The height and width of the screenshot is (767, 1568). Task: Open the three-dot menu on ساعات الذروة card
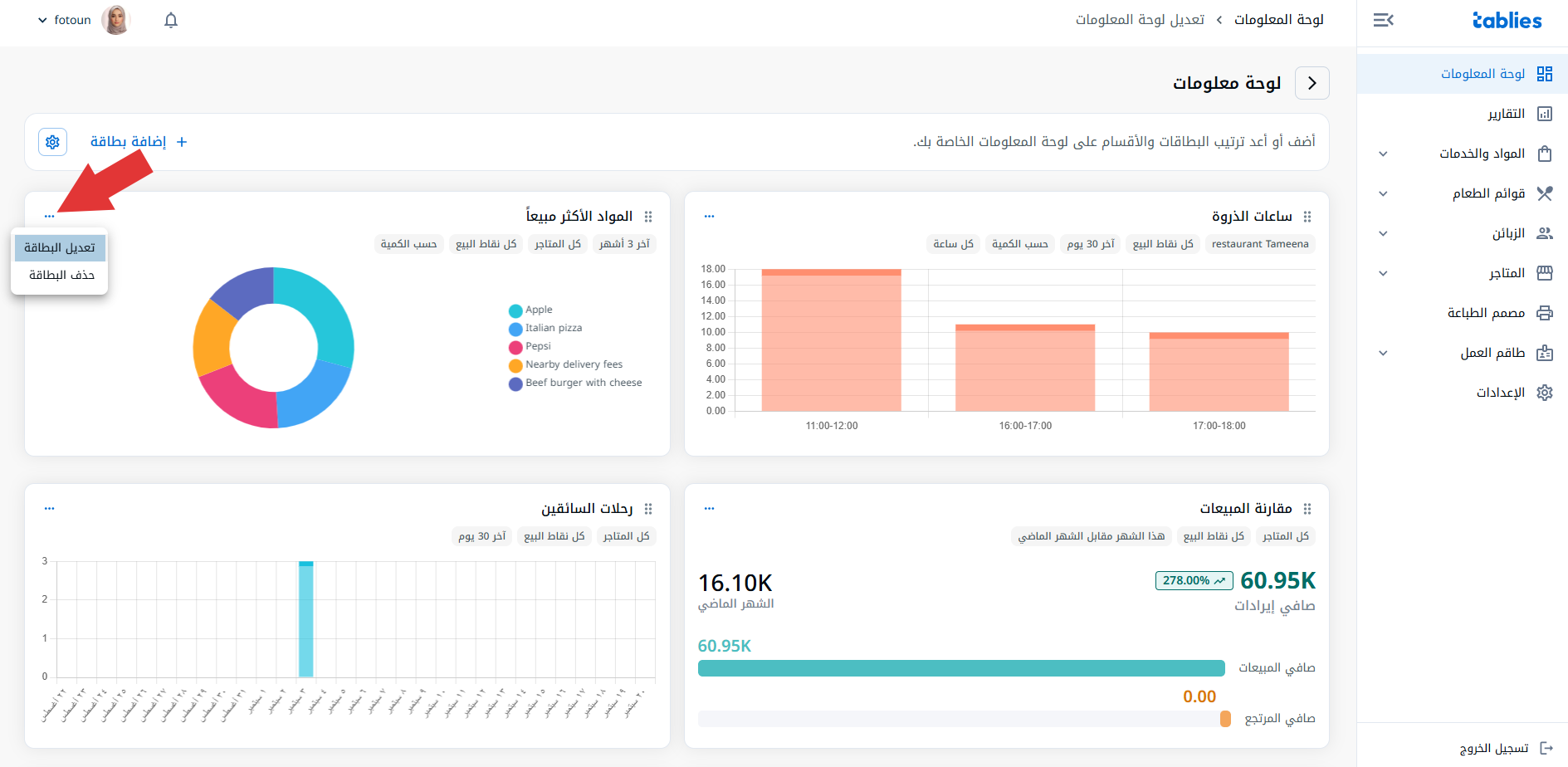point(709,216)
